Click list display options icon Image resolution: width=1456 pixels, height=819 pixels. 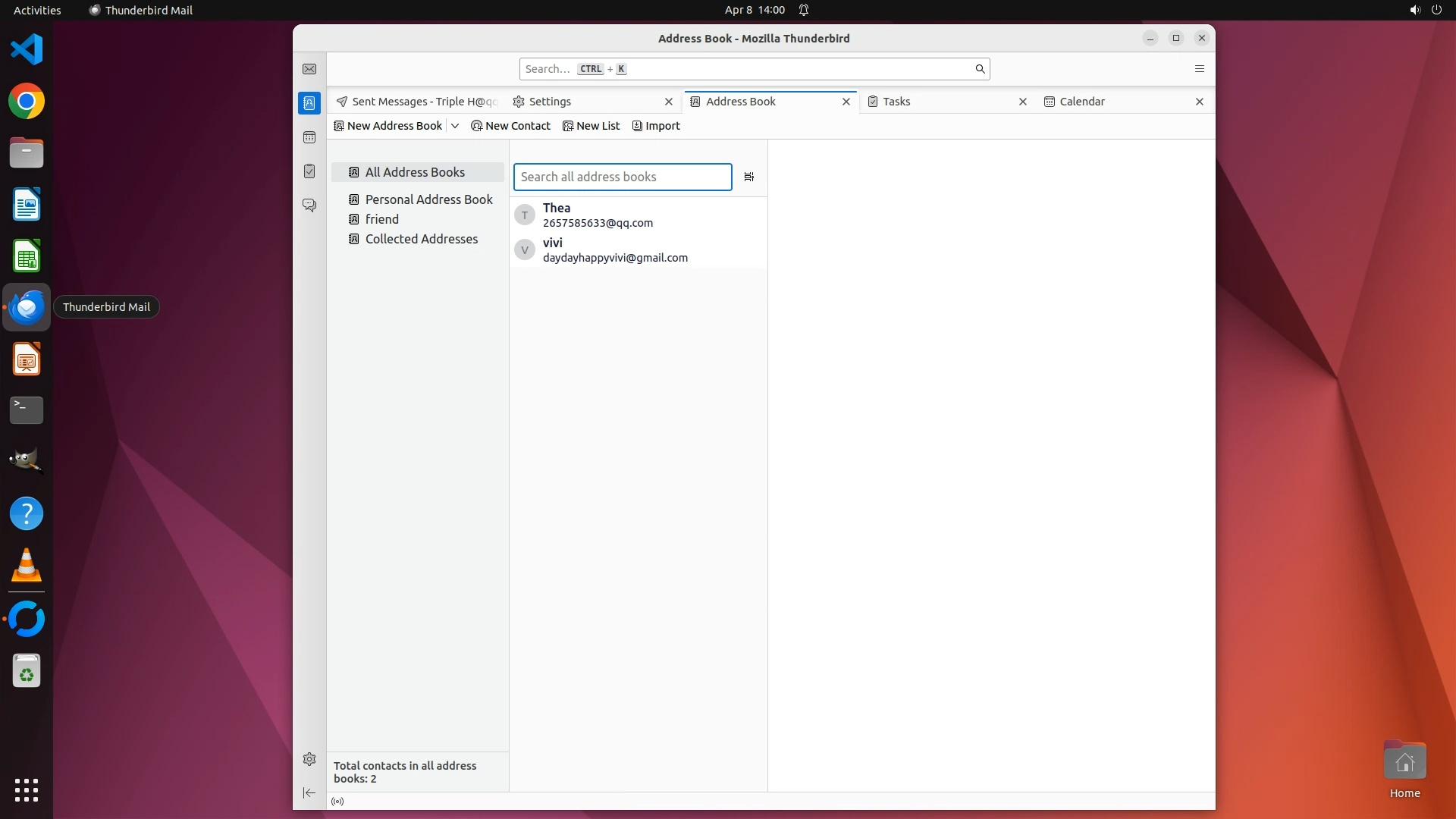pos(749,177)
